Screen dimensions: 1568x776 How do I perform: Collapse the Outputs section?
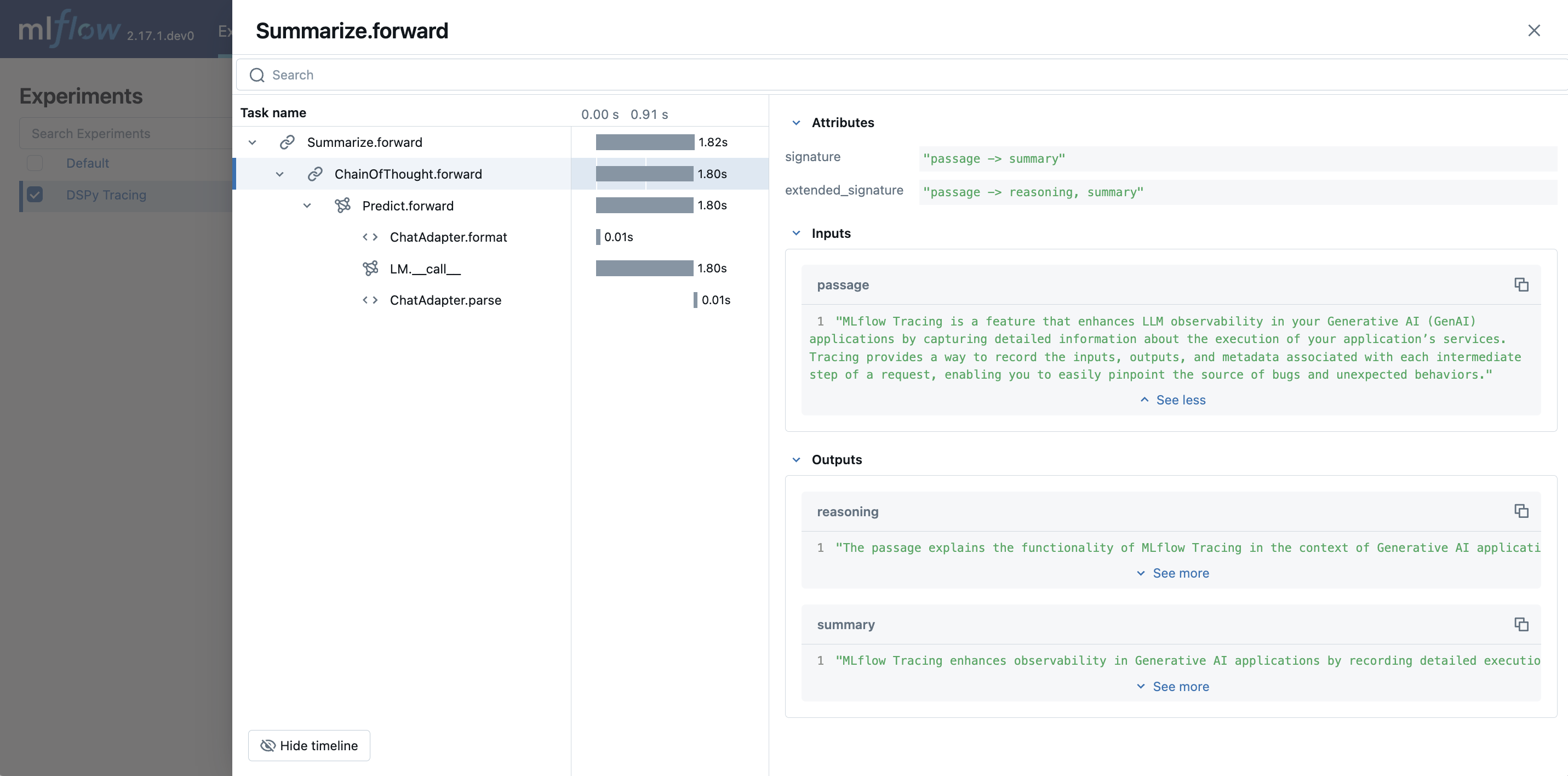click(x=796, y=460)
